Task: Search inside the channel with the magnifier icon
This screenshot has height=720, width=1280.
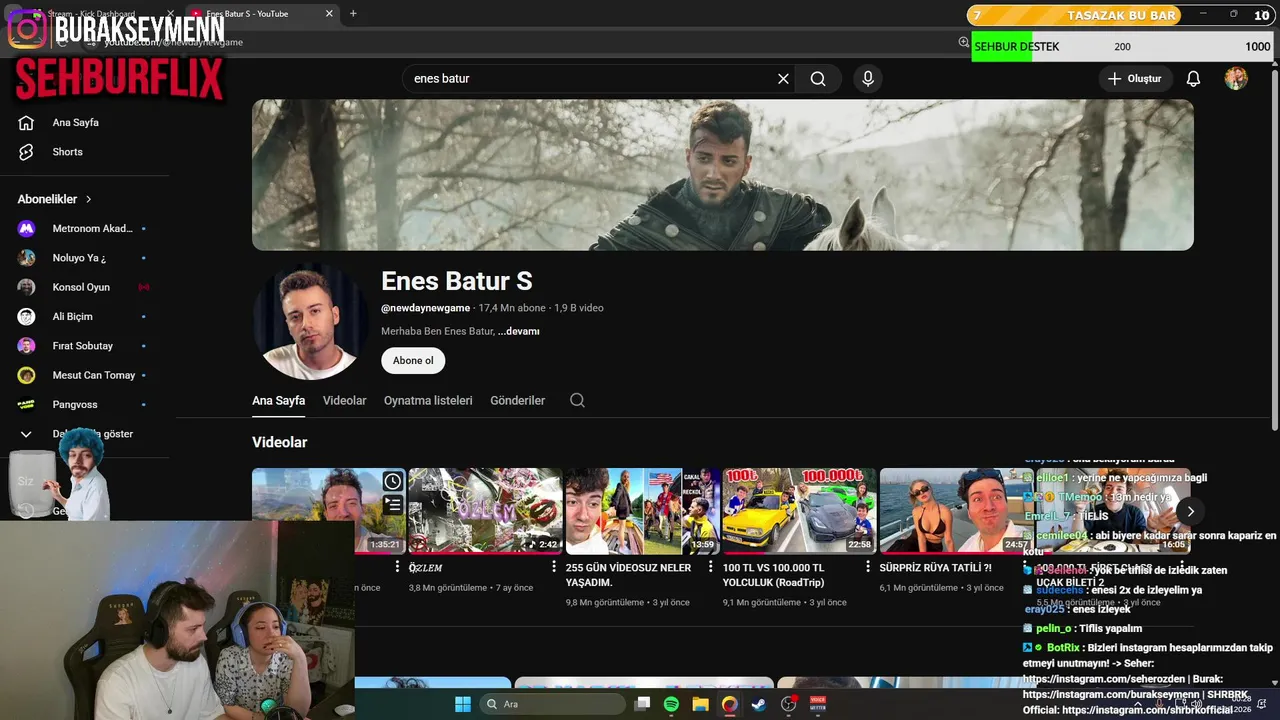Action: tap(577, 400)
